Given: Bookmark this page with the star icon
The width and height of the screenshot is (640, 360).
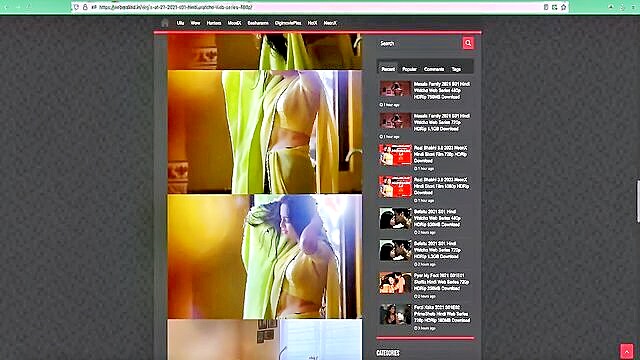Looking at the screenshot, I should click(564, 7).
